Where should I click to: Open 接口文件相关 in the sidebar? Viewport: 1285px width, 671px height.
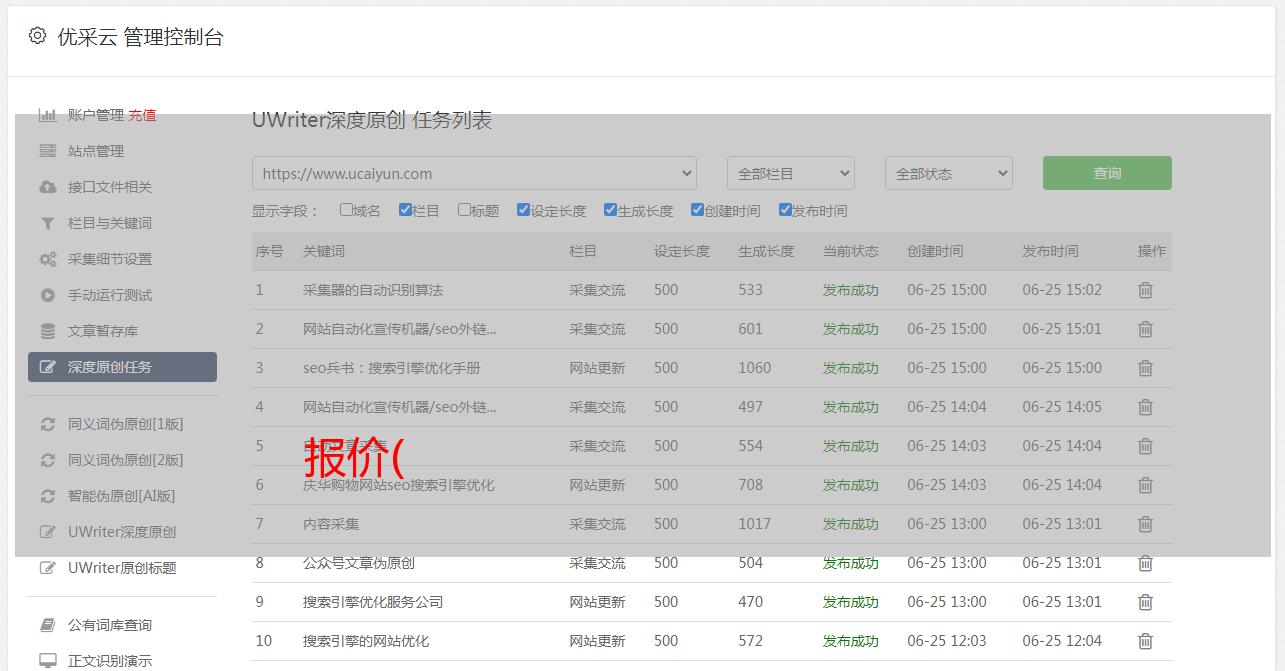tap(110, 187)
